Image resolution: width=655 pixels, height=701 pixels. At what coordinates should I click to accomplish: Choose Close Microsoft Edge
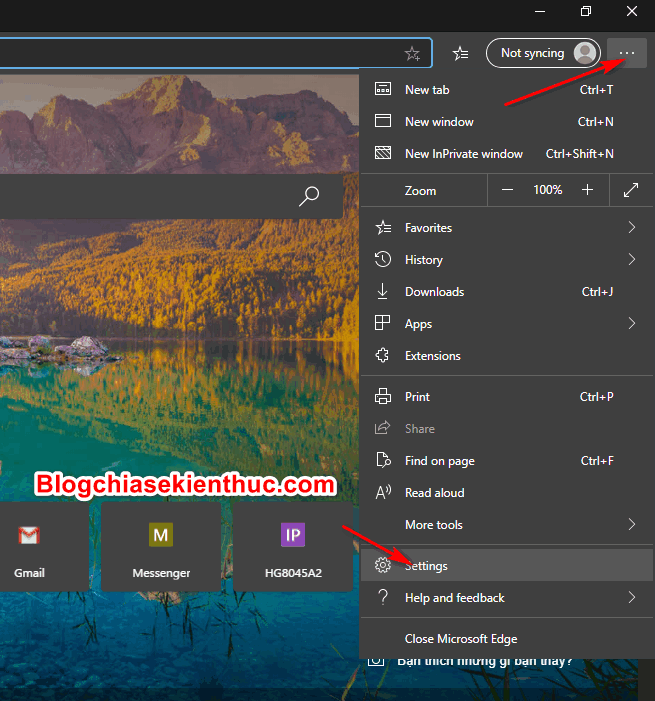click(506, 638)
